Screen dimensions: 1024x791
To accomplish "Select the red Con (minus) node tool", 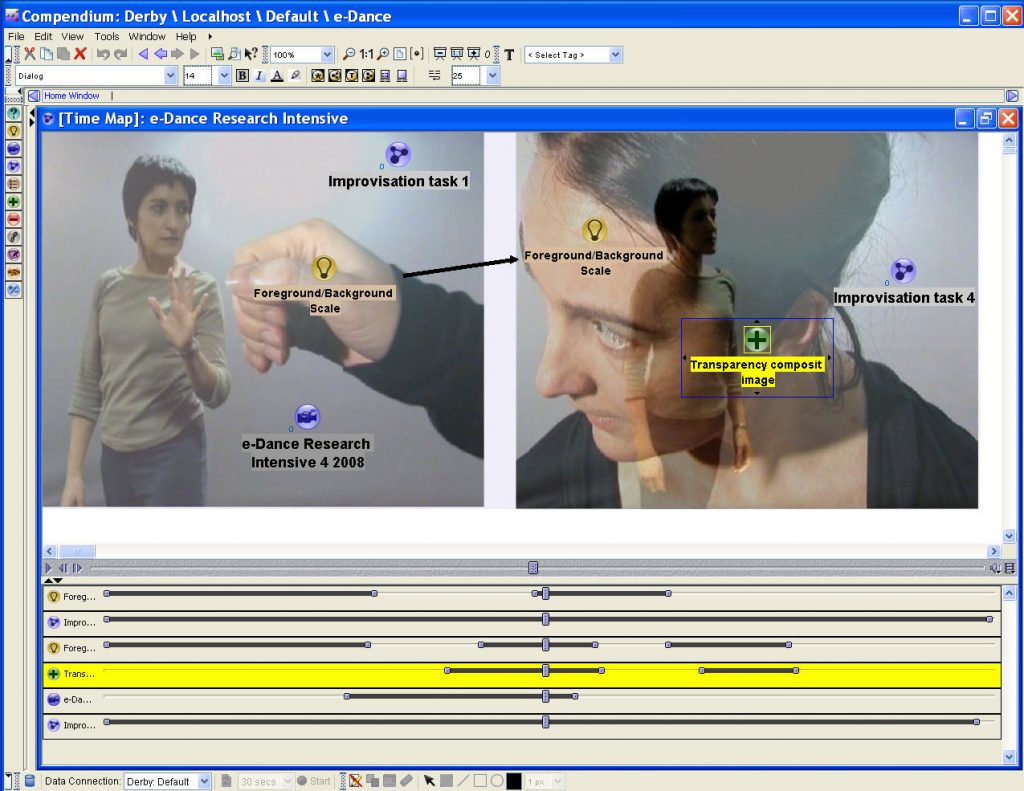I will point(14,219).
